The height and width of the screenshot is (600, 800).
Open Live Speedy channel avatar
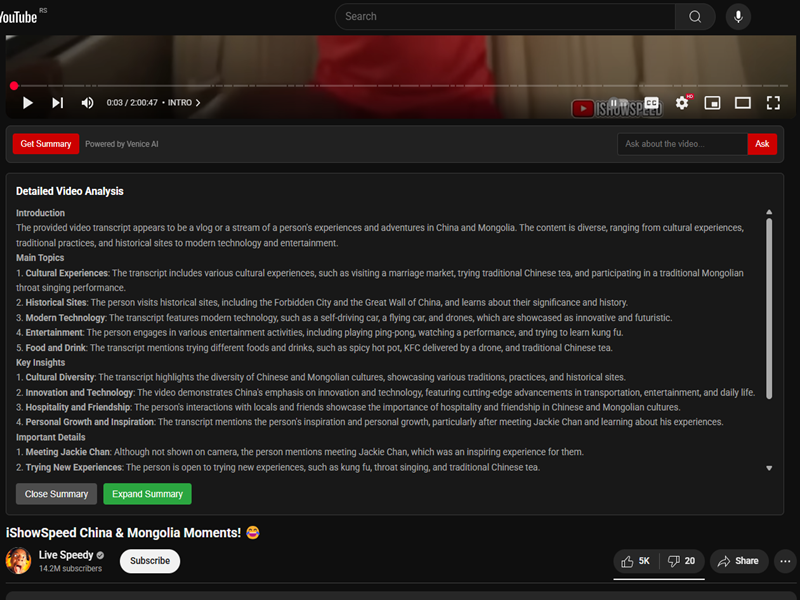pyautogui.click(x=18, y=561)
